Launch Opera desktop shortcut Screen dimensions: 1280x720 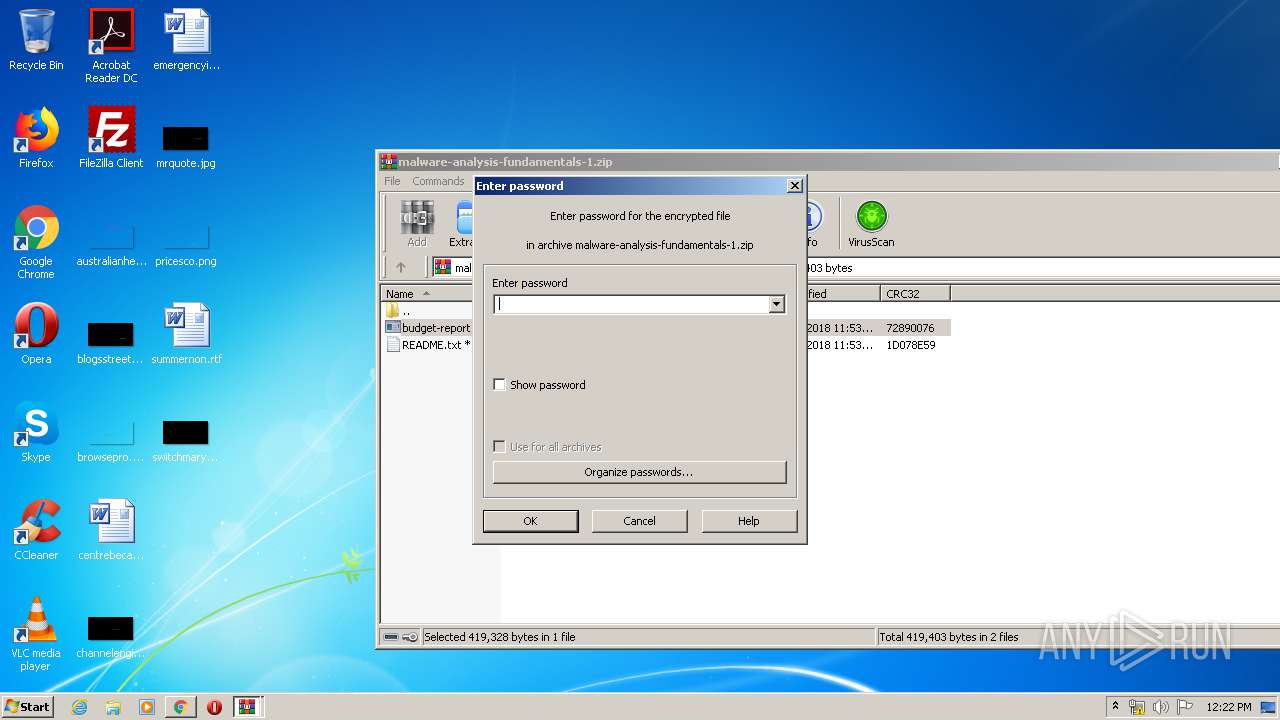coord(36,334)
